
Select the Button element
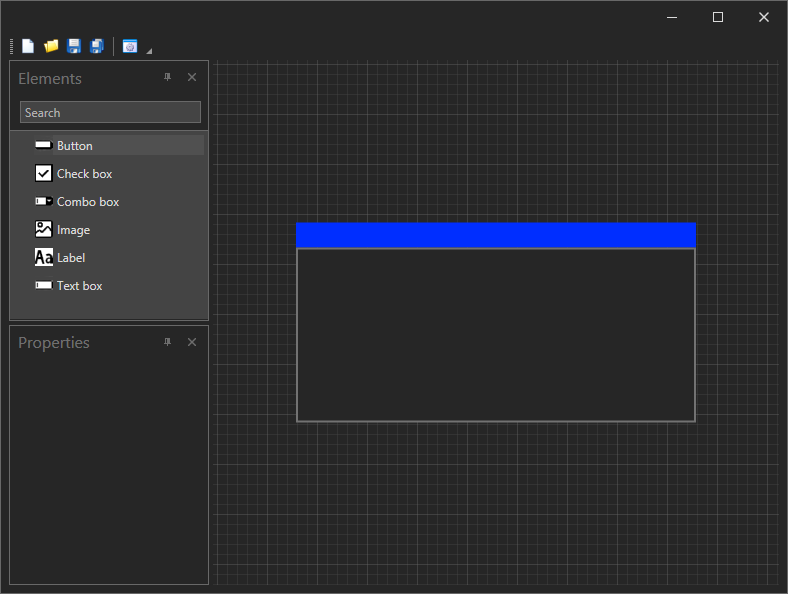(x=119, y=145)
